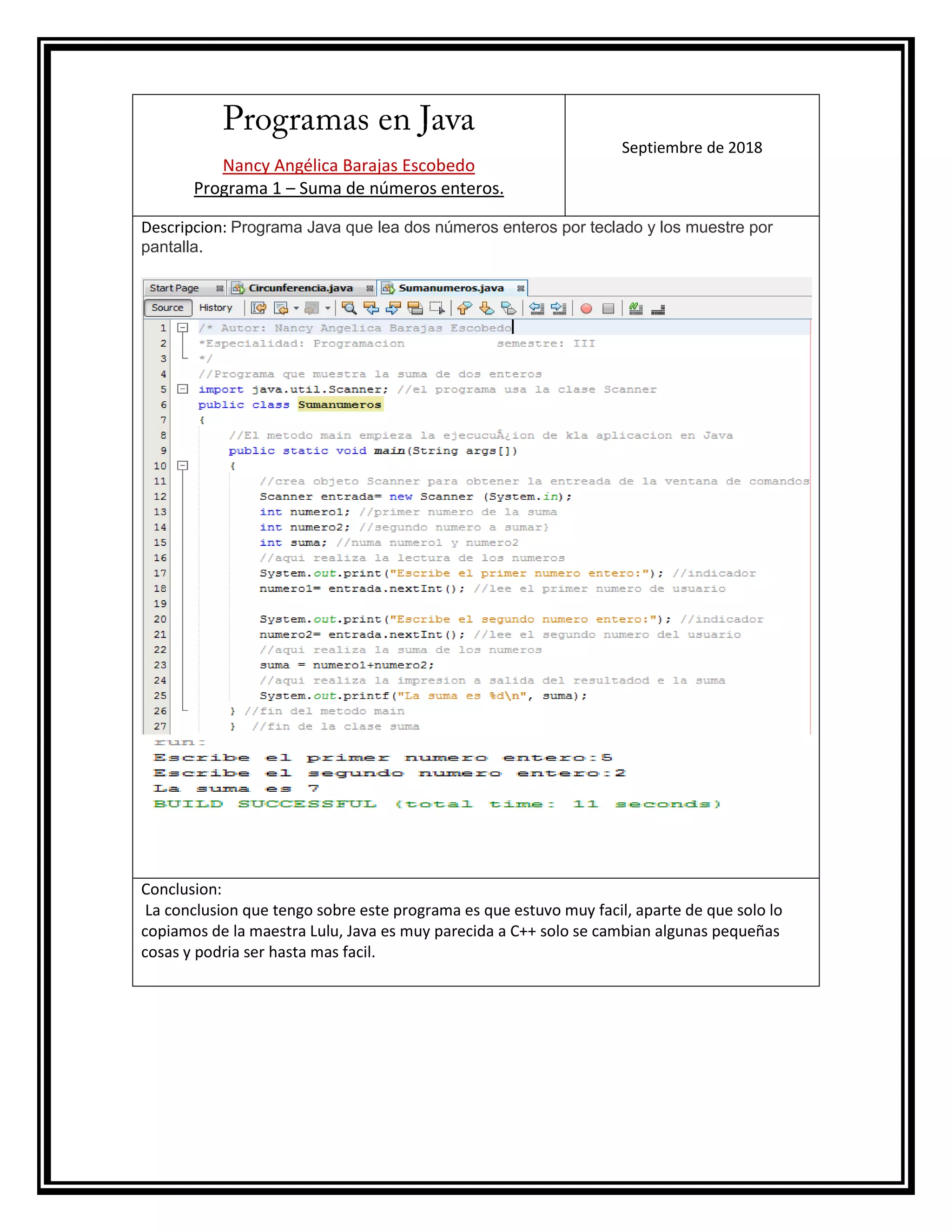Screen dimensions: 952x1232
Task: Collapse the main method fold at line 10
Action: point(183,466)
